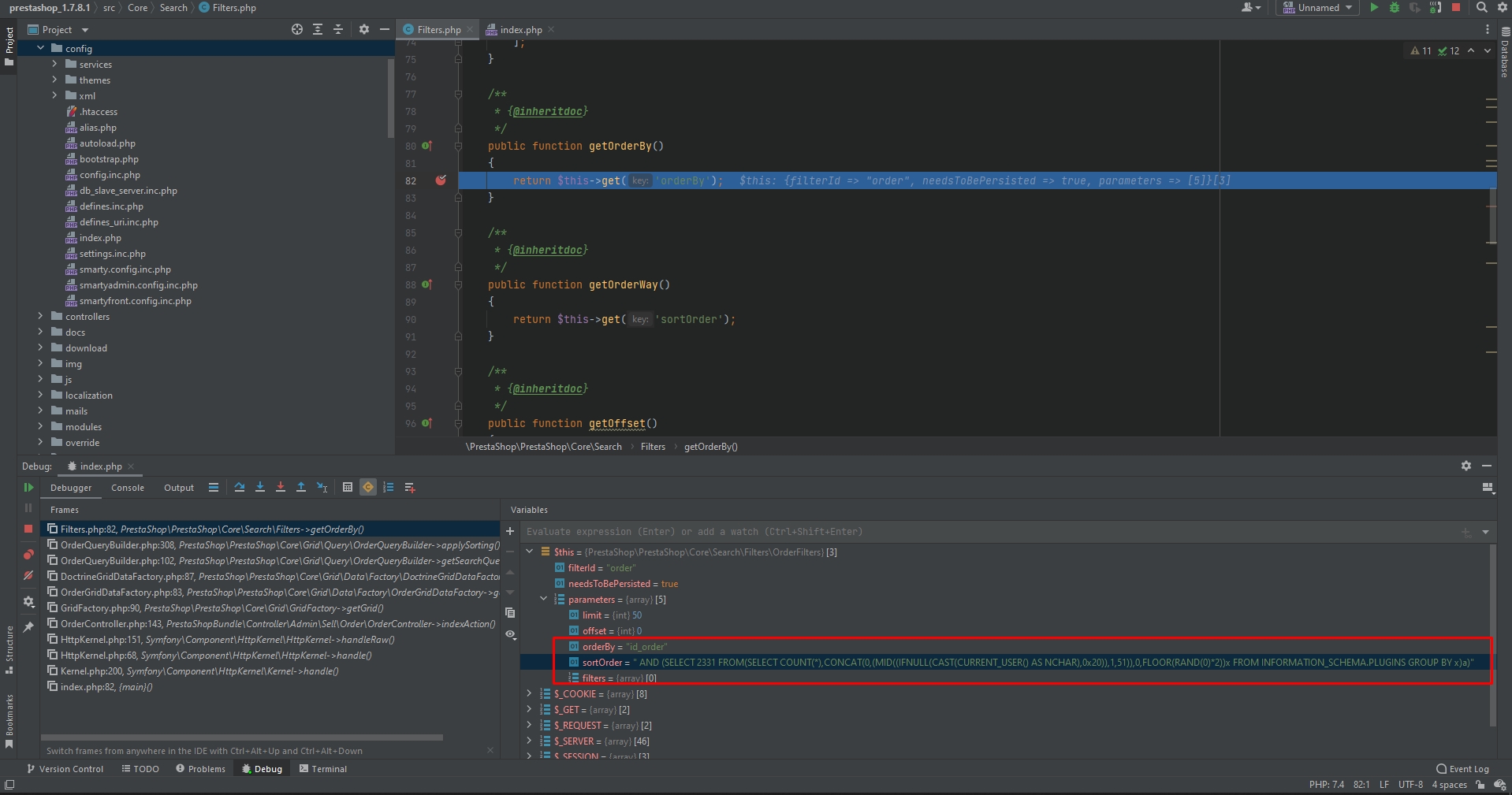Open the Terminal tool window tab

point(323,769)
